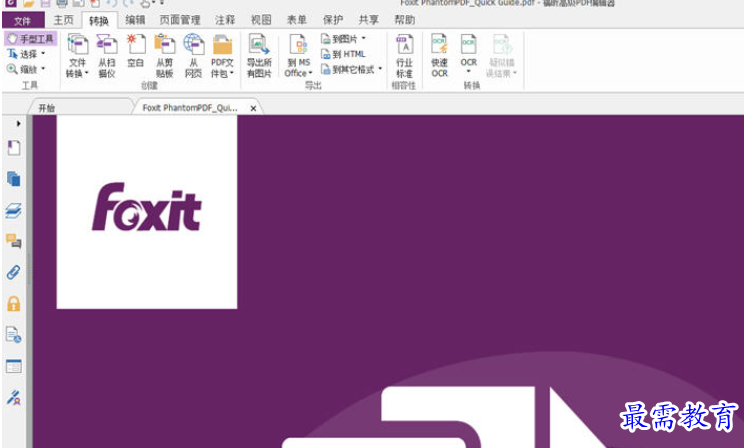The image size is (744, 448).
Task: Switch to the 帮助 ribbon tab
Action: pos(405,20)
